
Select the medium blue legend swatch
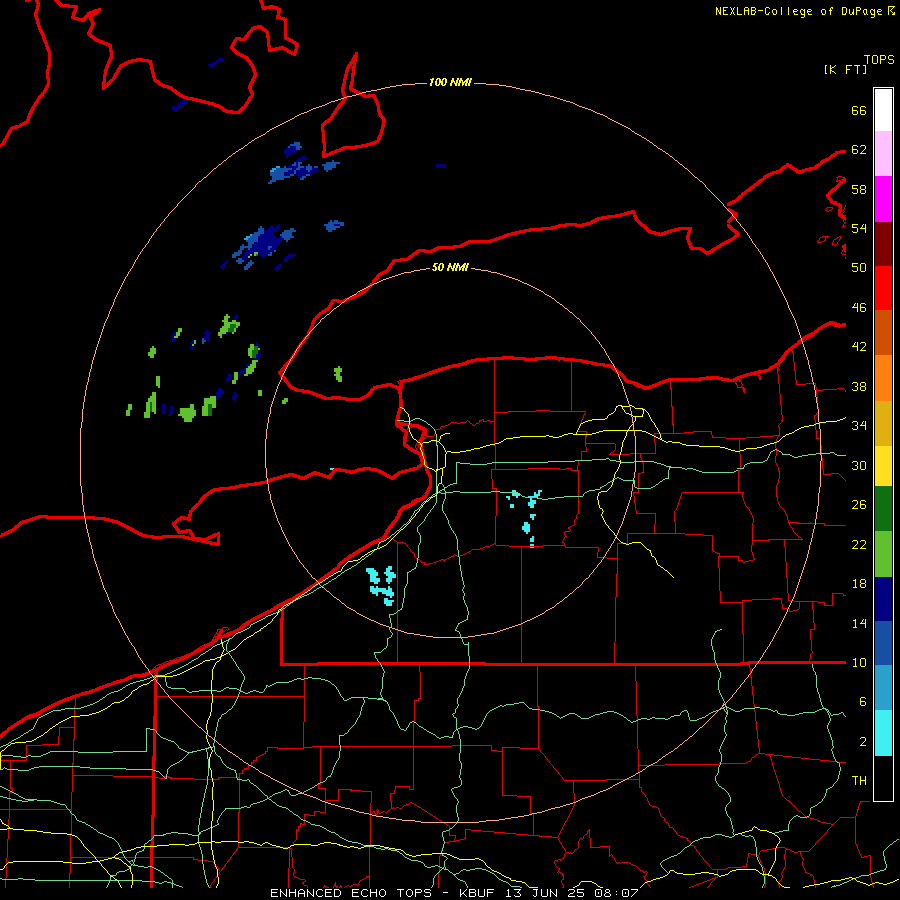pyautogui.click(x=883, y=643)
